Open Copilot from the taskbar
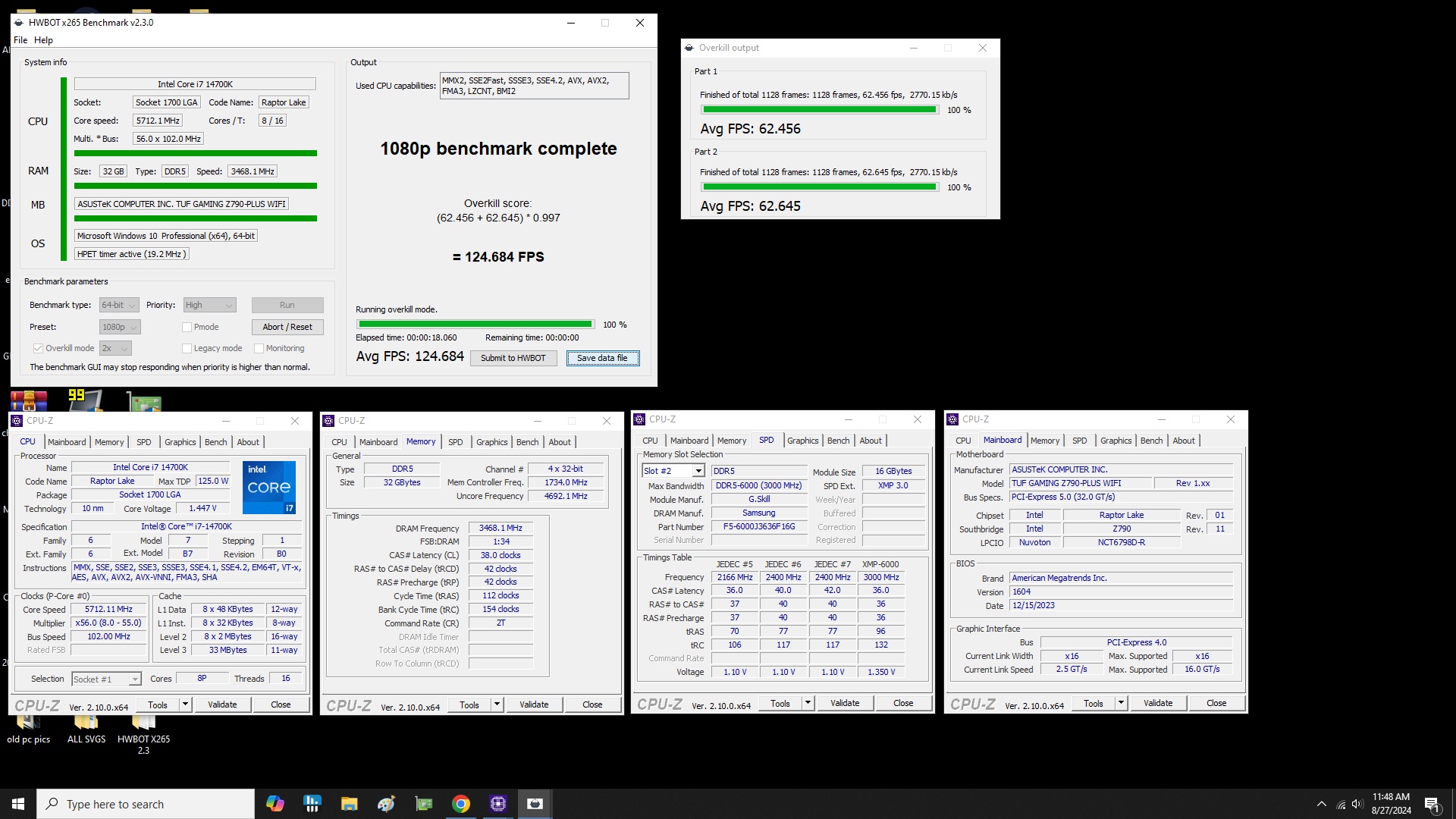The height and width of the screenshot is (819, 1456). point(275,804)
